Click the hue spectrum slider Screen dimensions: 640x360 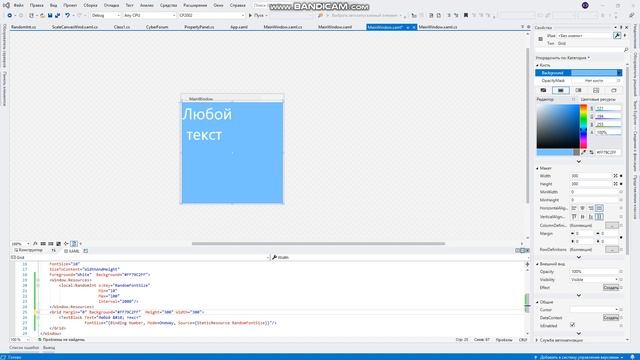coord(584,126)
